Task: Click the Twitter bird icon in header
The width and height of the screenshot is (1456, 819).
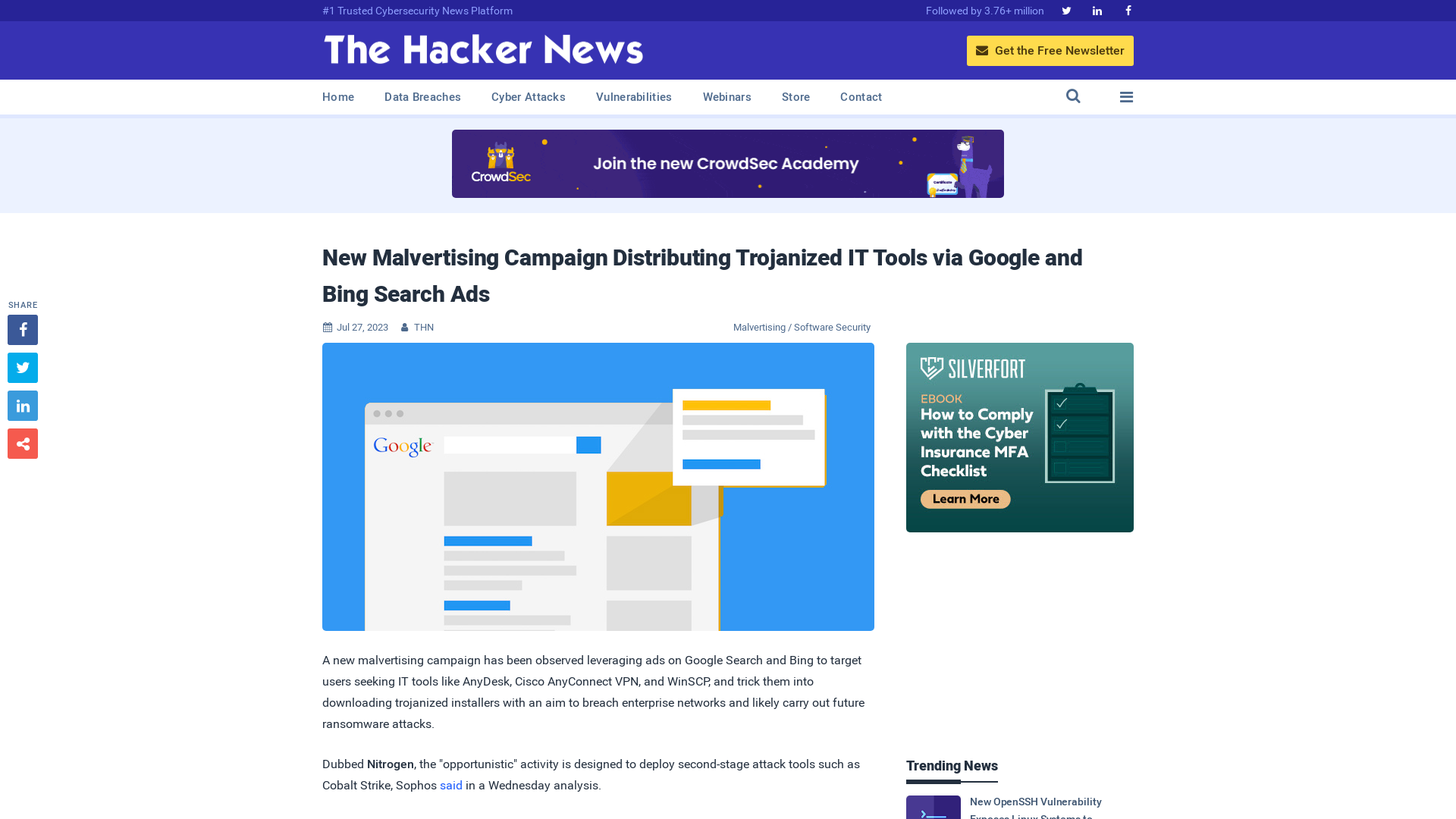Action: click(1066, 10)
